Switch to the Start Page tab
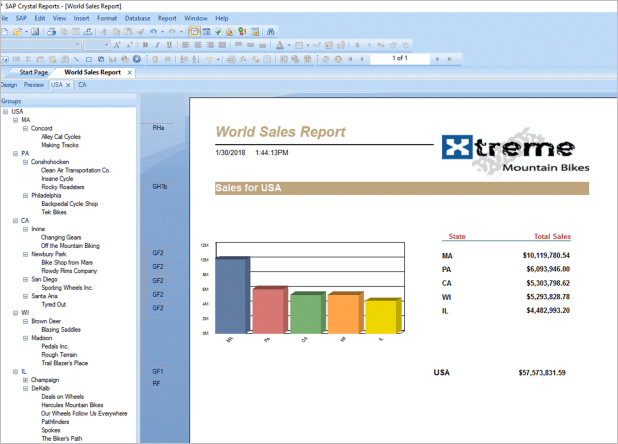The width and height of the screenshot is (618, 444). (x=34, y=72)
